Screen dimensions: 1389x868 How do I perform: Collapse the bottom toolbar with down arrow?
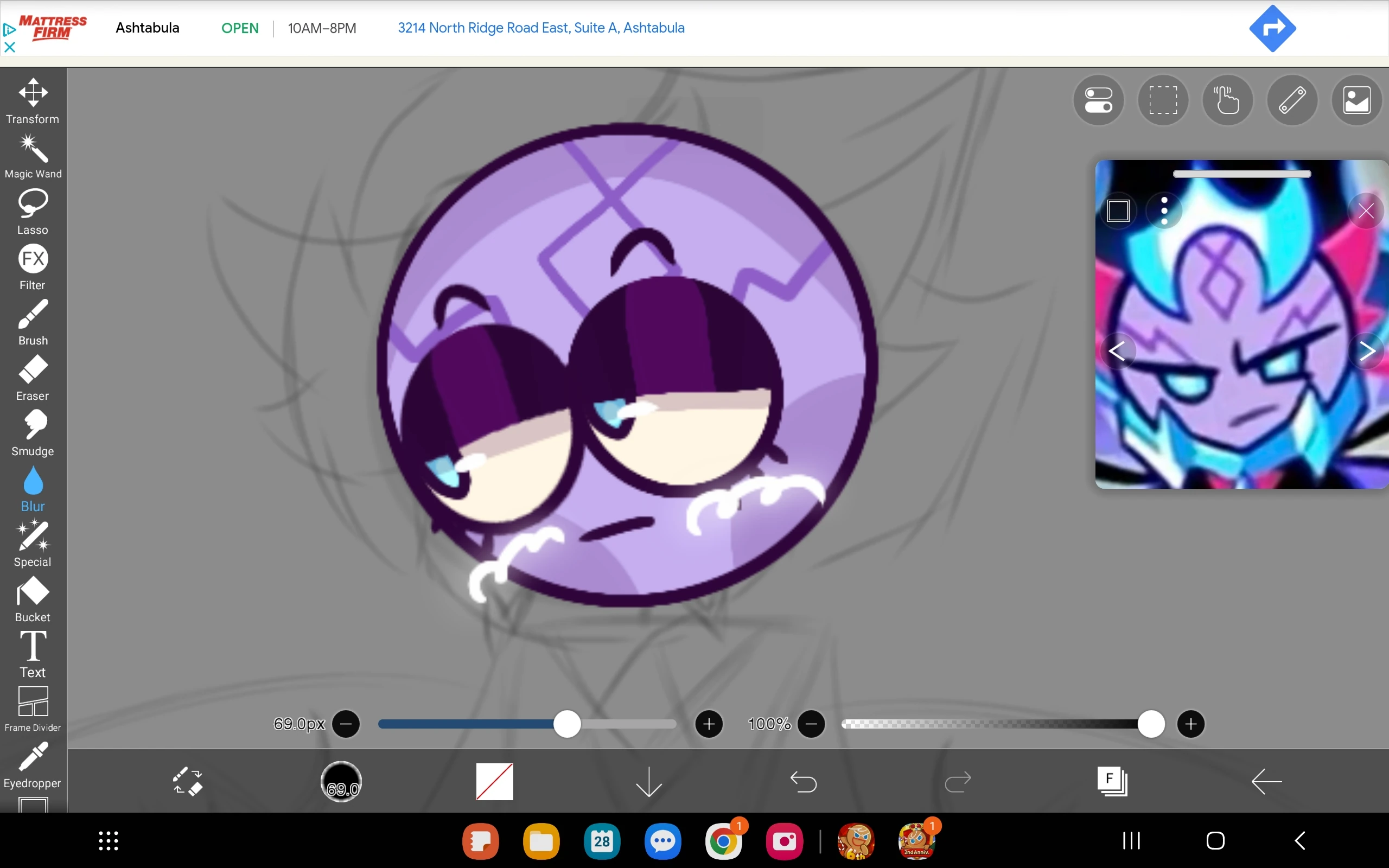[x=647, y=781]
